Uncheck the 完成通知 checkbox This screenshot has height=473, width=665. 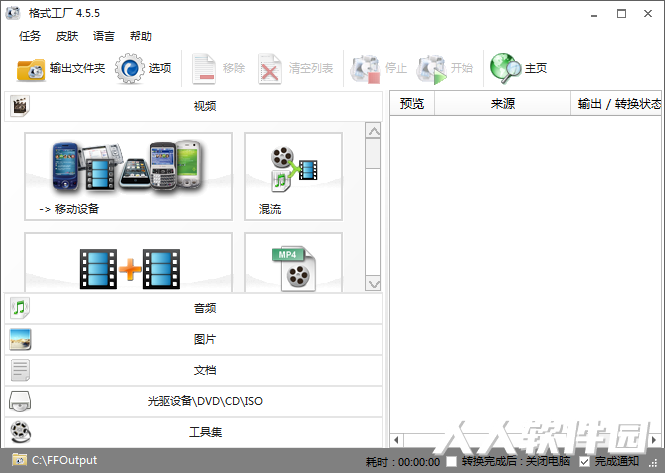coord(584,461)
